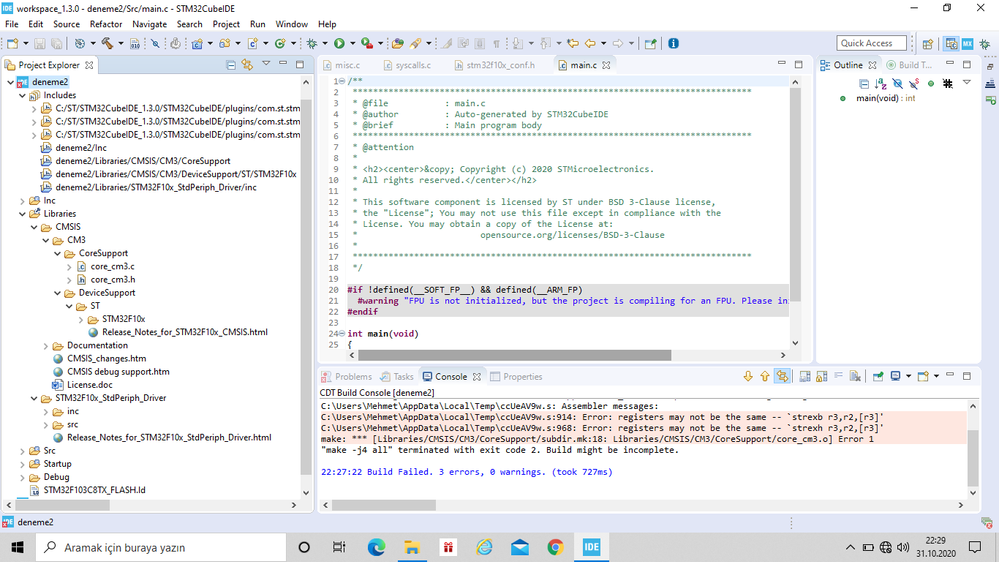Click the Last Edit Location back arrow icon
Viewport: 999px width, 562px height.
(x=573, y=43)
